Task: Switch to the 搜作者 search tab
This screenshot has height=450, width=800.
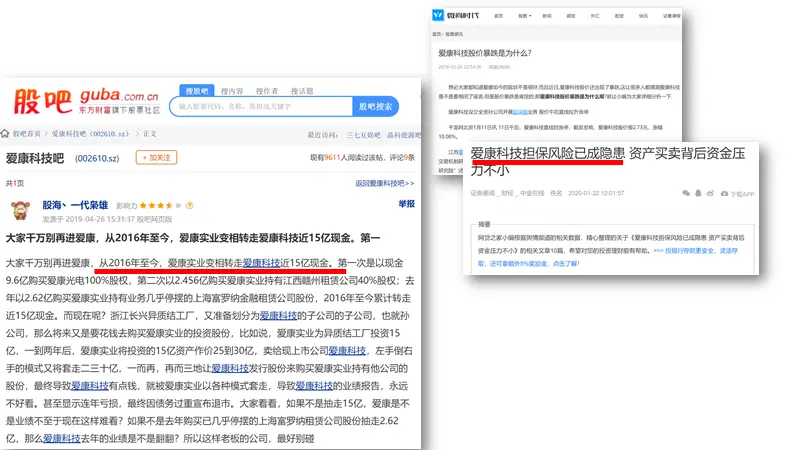Action: pos(266,90)
